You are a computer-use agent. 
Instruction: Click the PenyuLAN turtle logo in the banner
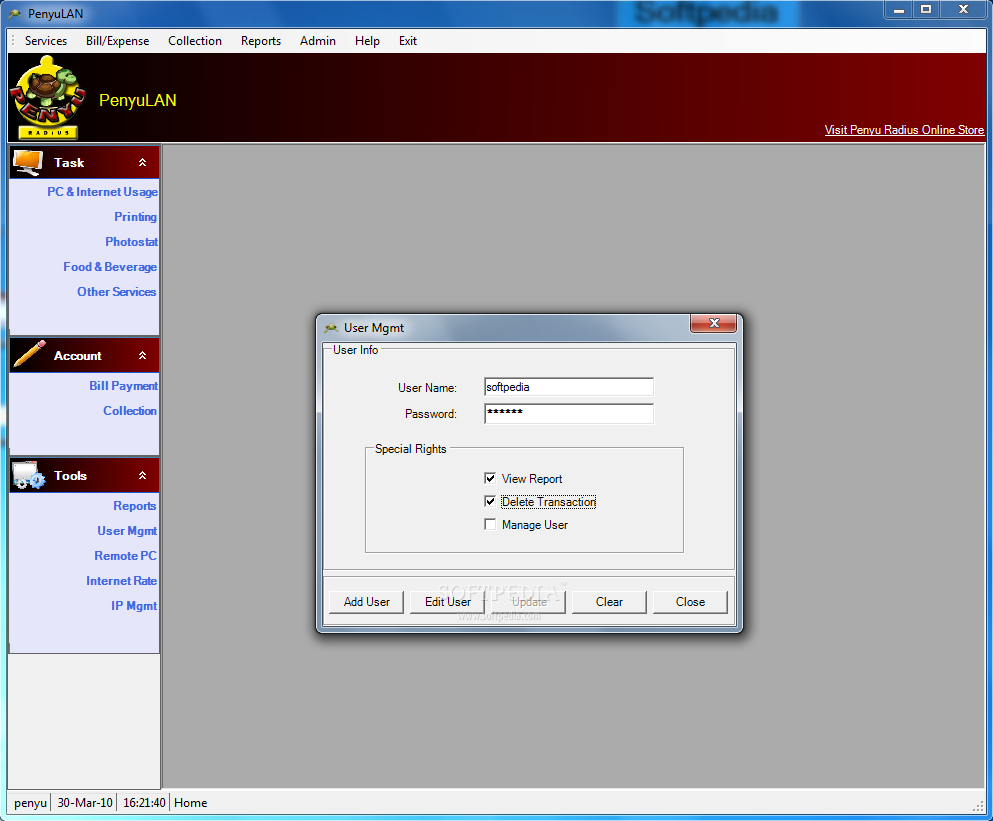48,98
